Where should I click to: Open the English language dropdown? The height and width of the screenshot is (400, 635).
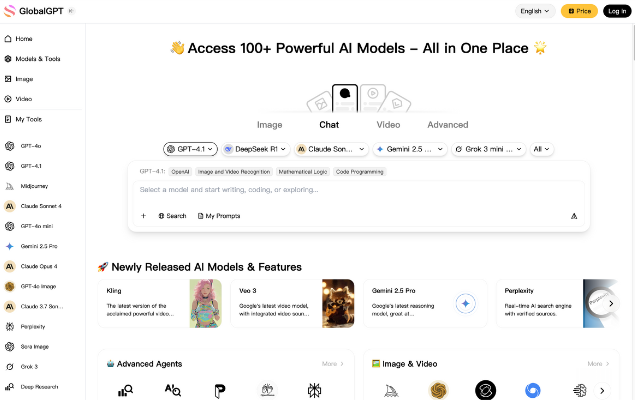535,11
